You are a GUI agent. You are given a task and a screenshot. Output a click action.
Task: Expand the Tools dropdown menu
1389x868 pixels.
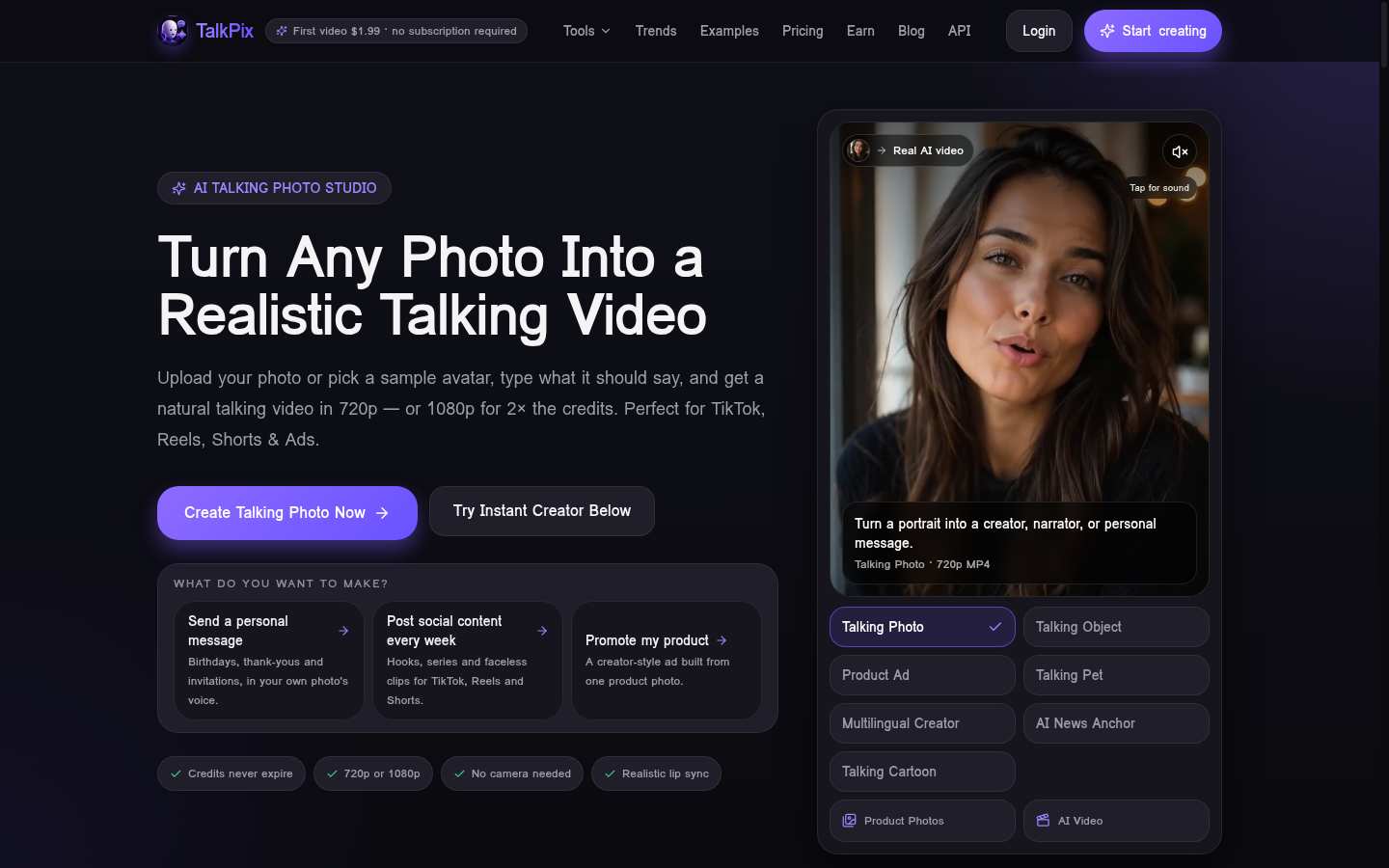tap(586, 31)
